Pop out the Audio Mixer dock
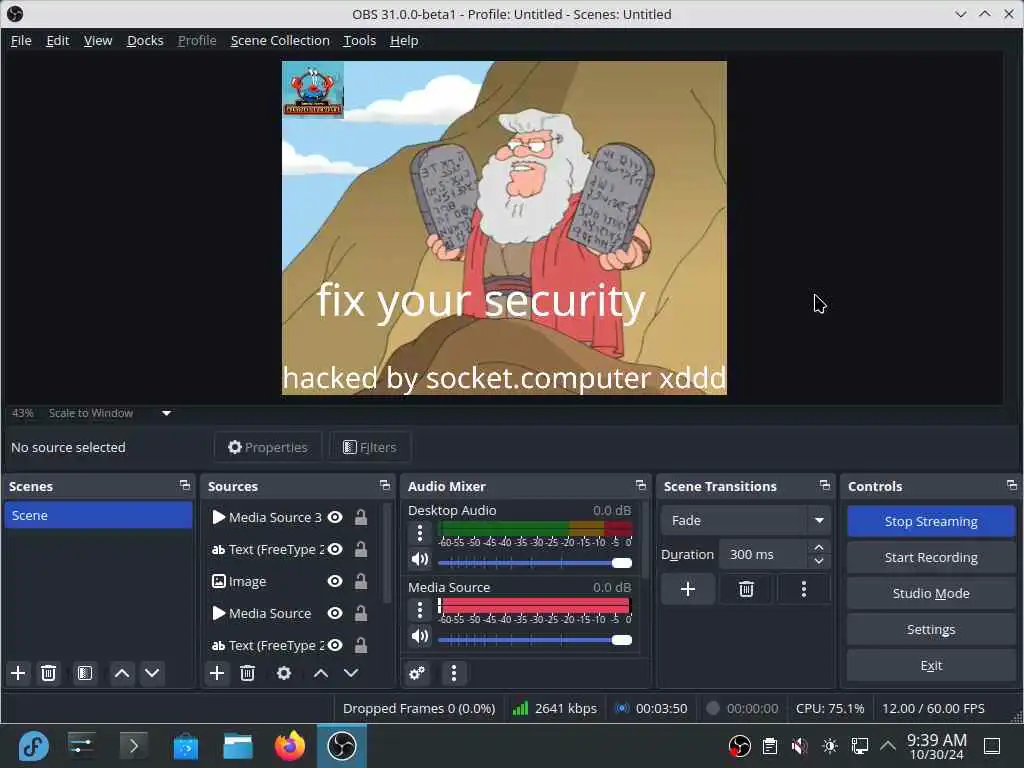Image resolution: width=1024 pixels, height=768 pixels. [x=641, y=486]
